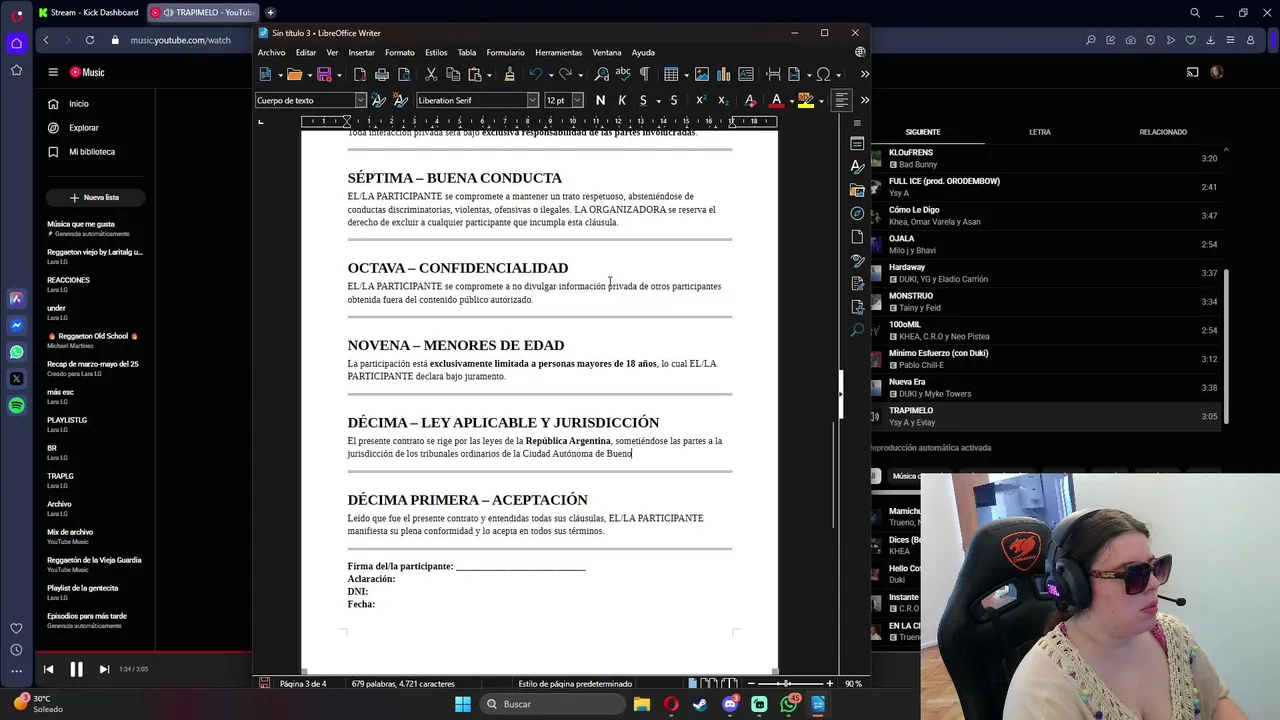1280x720 pixels.
Task: Switch to LETRA tab in YouTube Music
Action: (x=1040, y=132)
